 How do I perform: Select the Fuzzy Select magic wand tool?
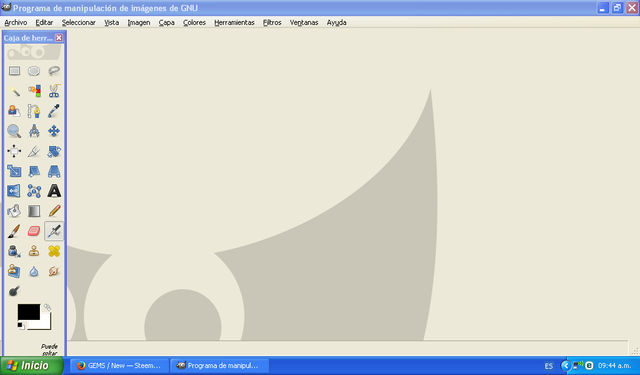[x=14, y=91]
